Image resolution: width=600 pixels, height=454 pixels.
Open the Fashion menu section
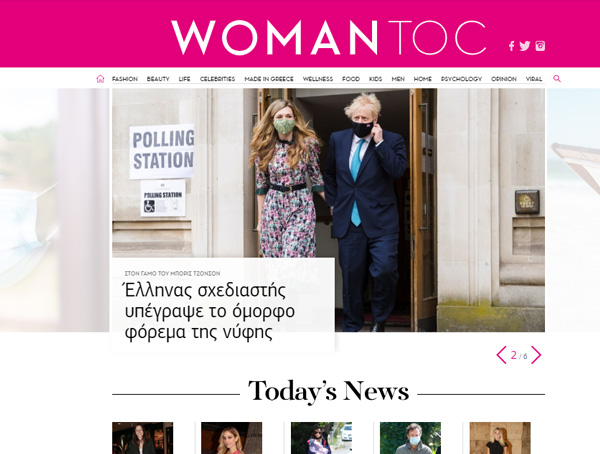click(125, 79)
